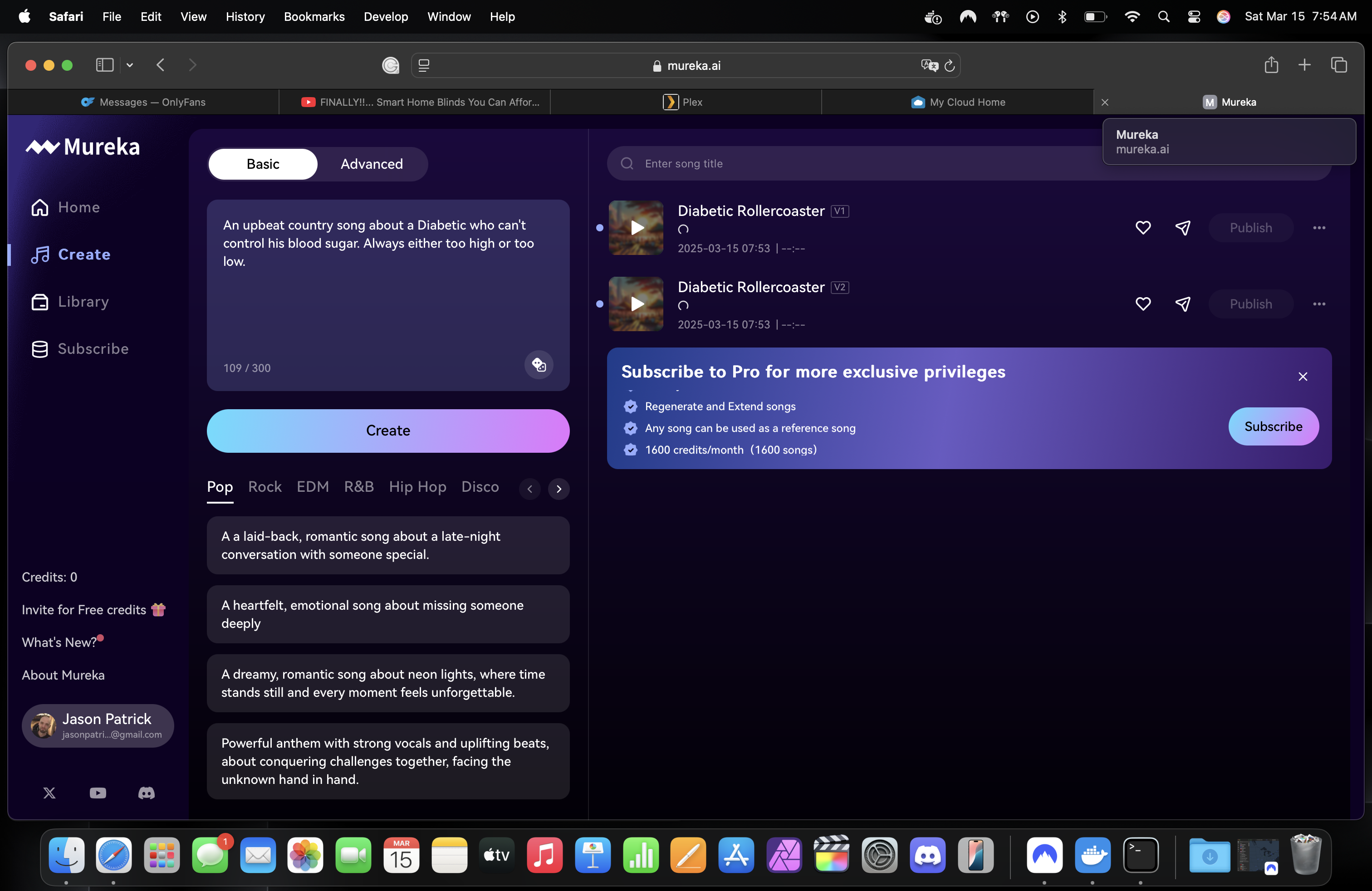Choose the laid-back late-night conversation prompt
The image size is (1372, 891).
[388, 545]
